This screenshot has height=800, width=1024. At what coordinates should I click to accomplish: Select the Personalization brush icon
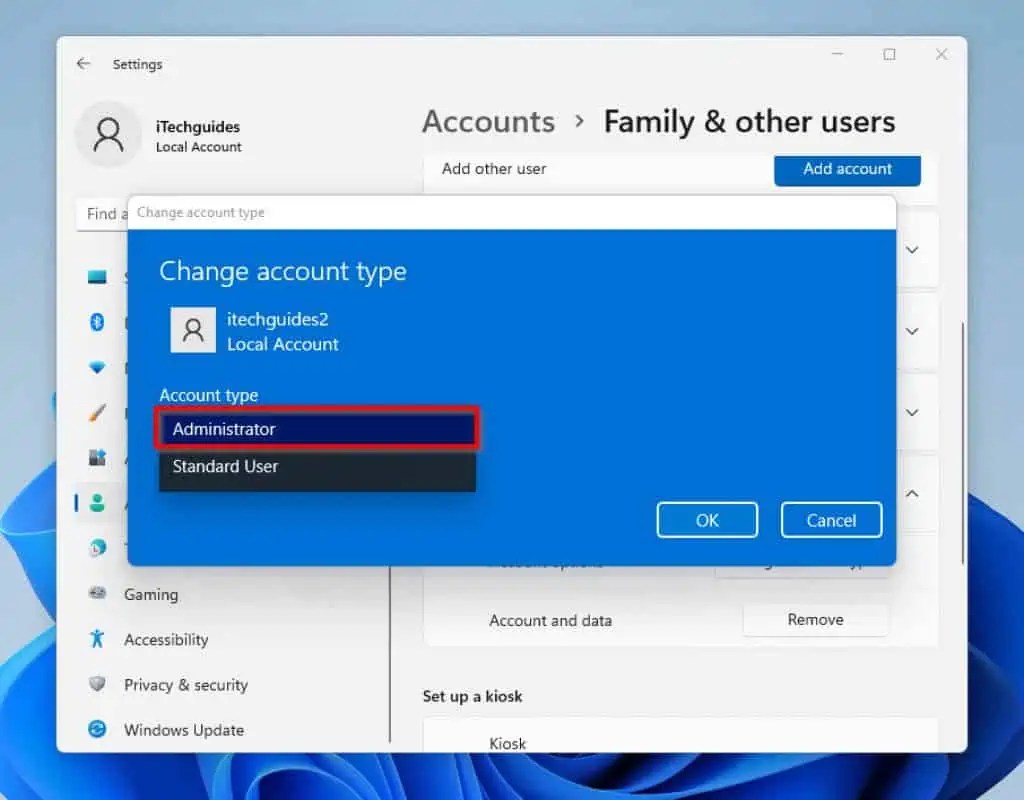pyautogui.click(x=97, y=412)
